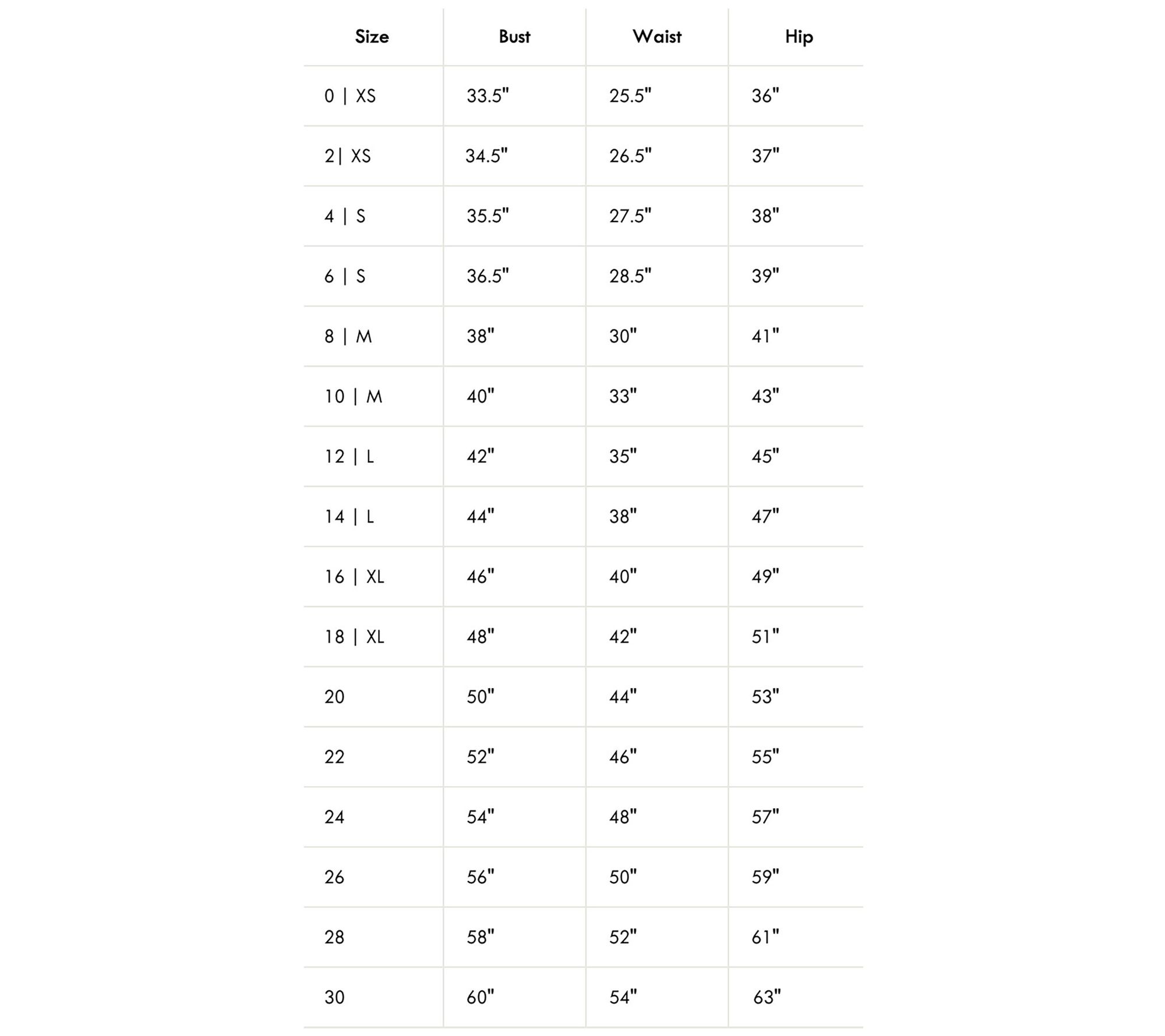Viewport: 1165px width, 1036px height.
Task: Click the Bust column header
Action: 514,37
